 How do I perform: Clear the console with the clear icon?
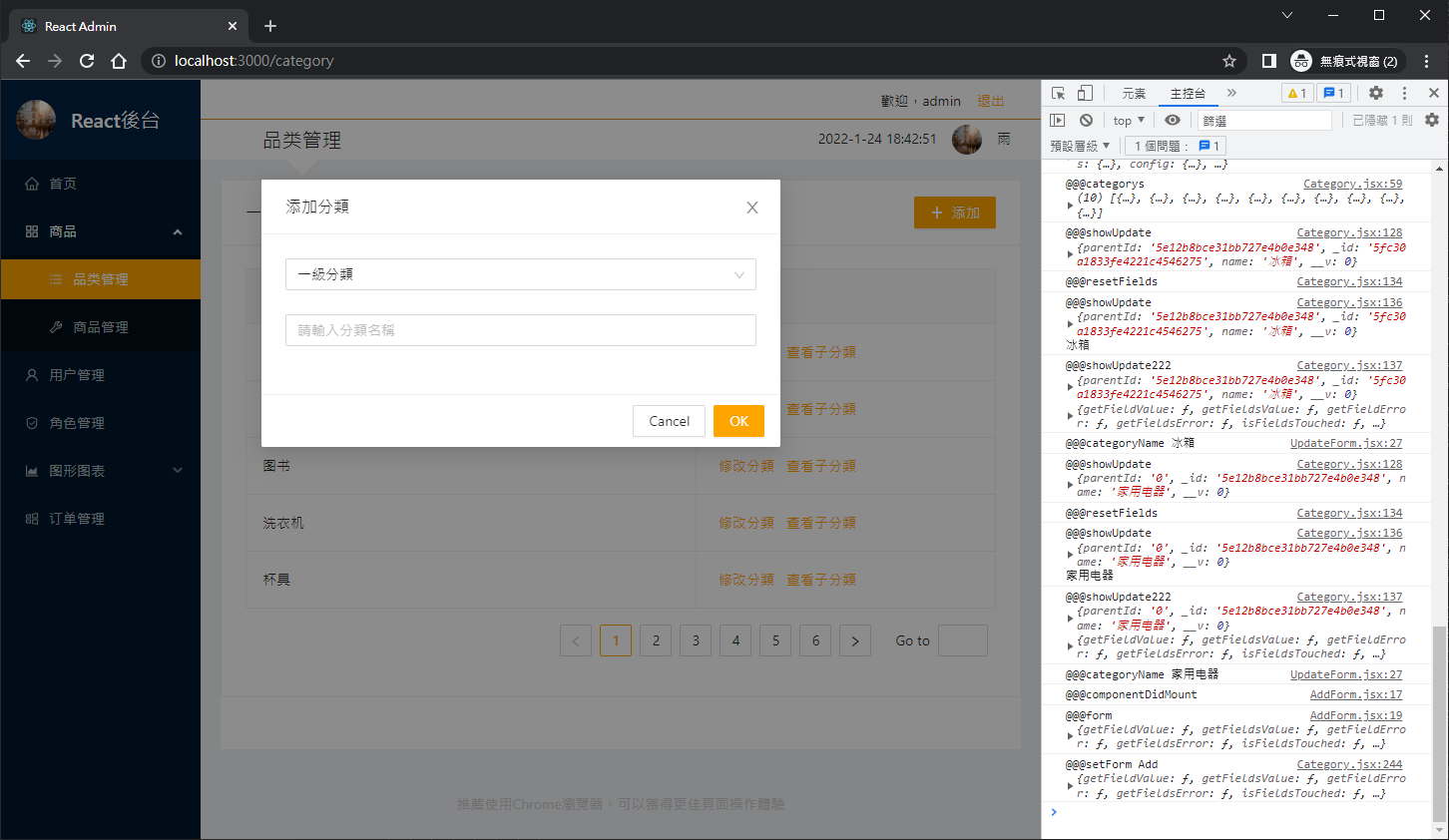point(1086,120)
